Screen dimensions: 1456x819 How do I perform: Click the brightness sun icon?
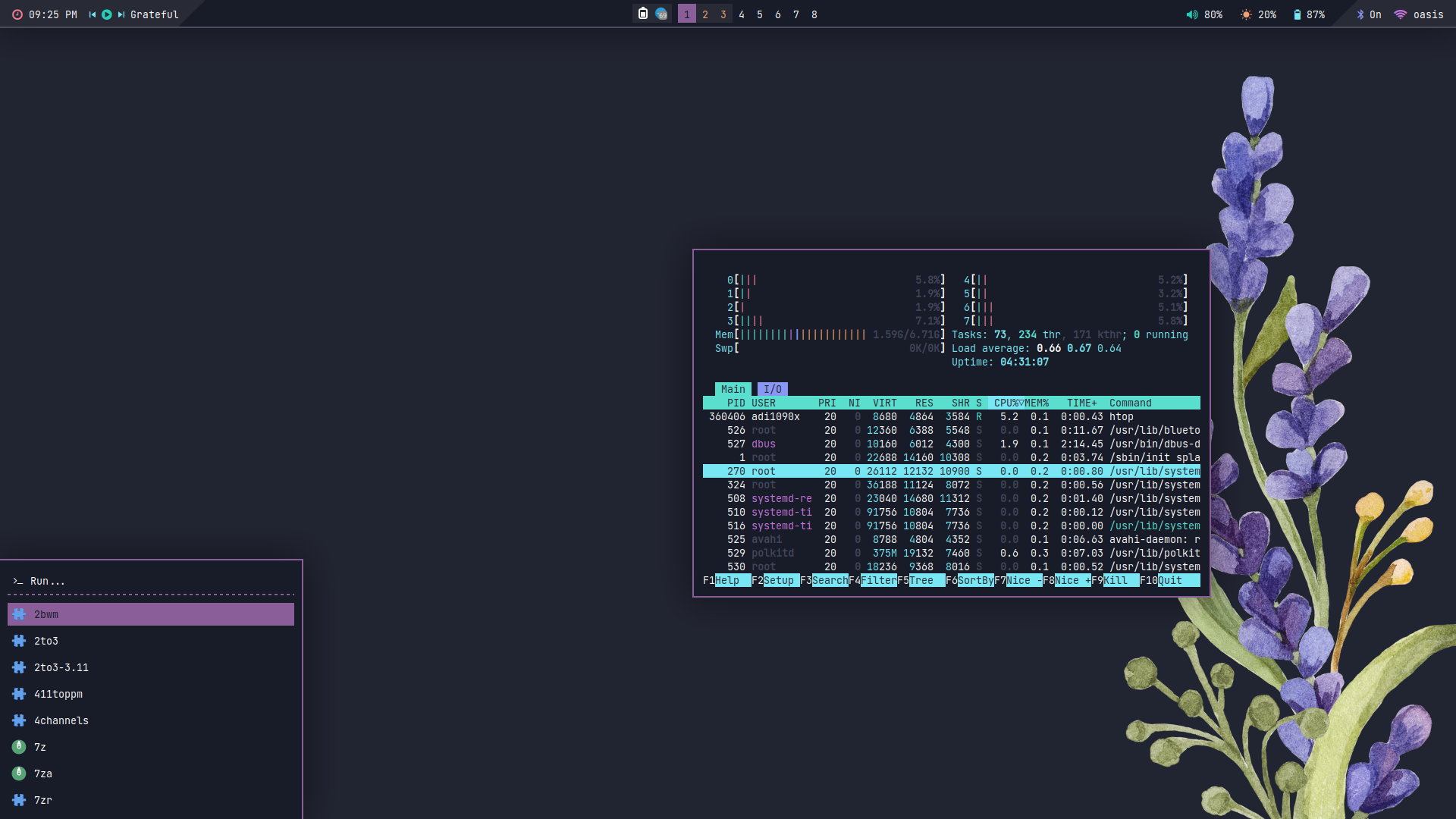(1246, 14)
